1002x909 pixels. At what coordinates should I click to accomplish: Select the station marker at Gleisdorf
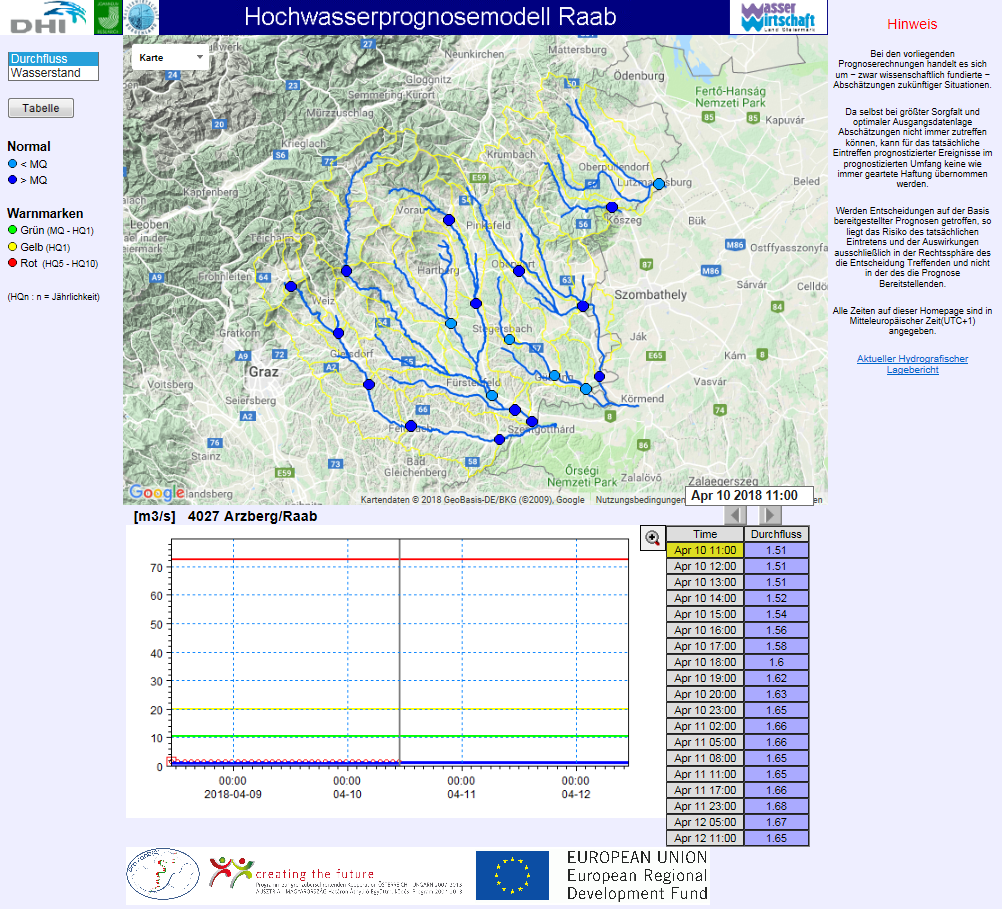point(339,333)
